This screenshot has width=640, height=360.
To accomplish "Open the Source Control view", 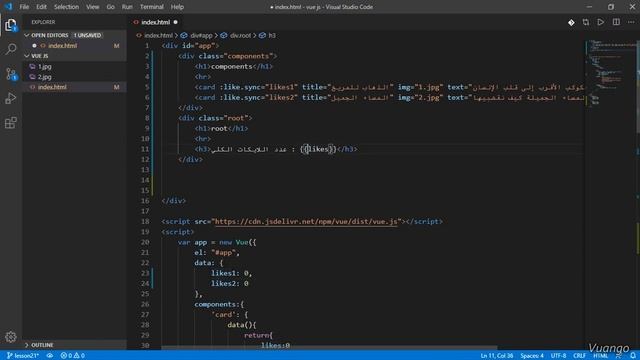I will click(11, 74).
